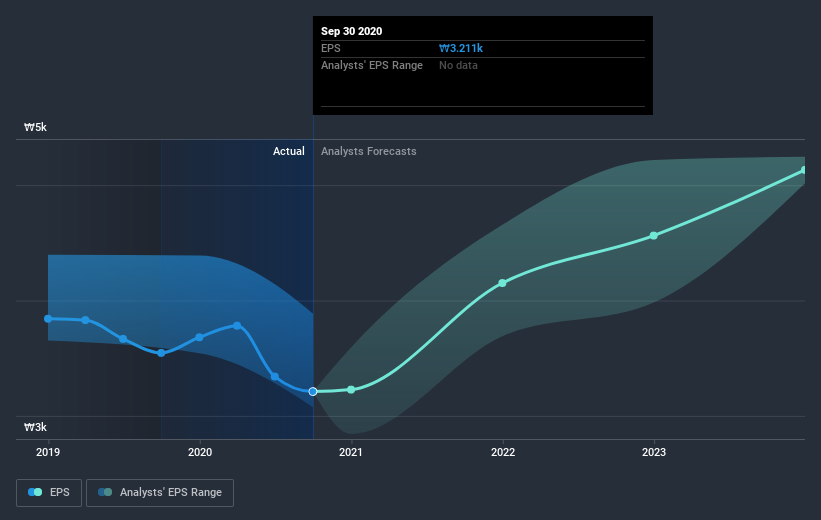Select the forecast point at 2023
Image resolution: width=821 pixels, height=520 pixels.
pos(653,236)
